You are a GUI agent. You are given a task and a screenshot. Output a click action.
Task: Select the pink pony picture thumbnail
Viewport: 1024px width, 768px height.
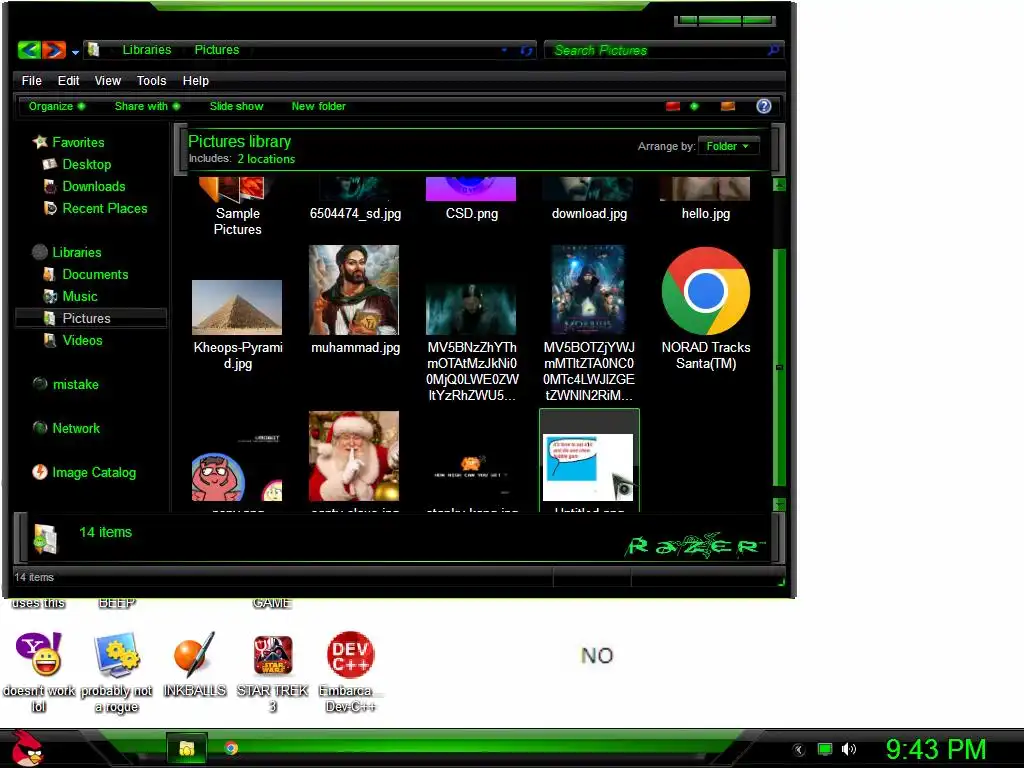point(237,469)
